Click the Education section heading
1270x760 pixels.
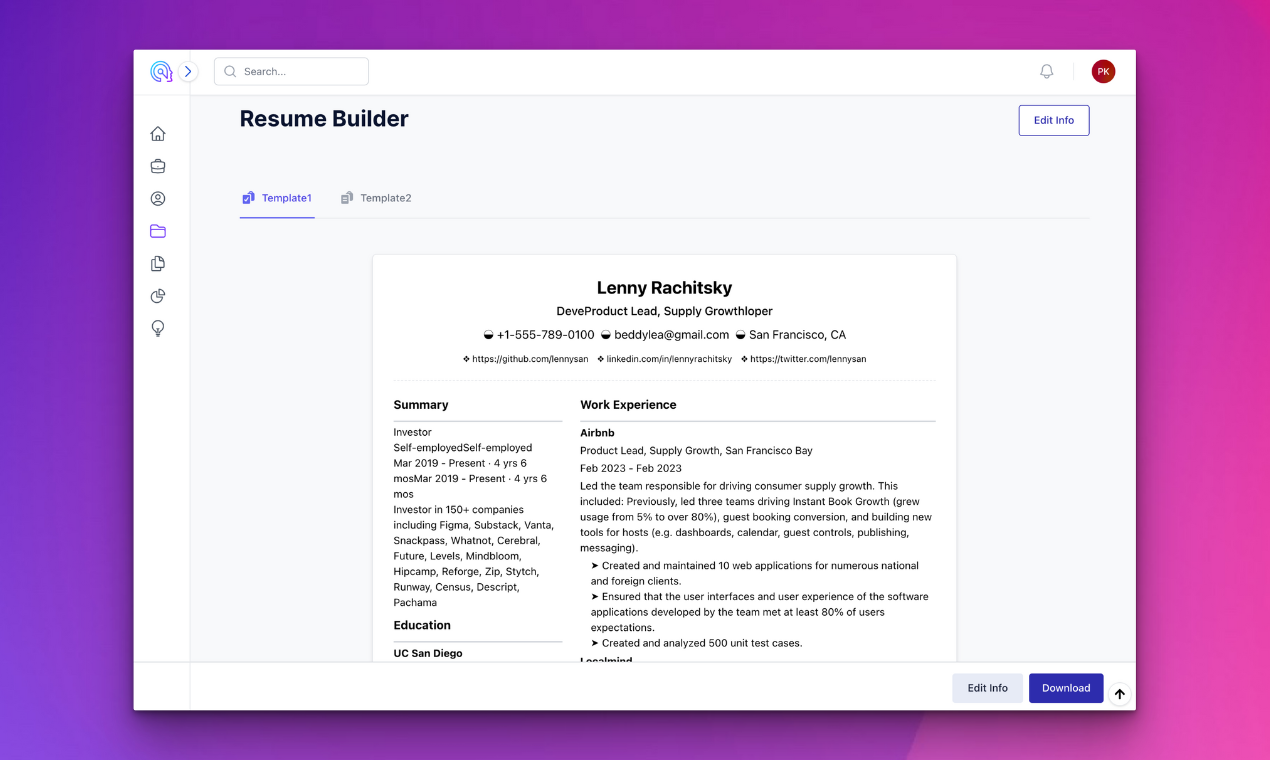(x=422, y=625)
